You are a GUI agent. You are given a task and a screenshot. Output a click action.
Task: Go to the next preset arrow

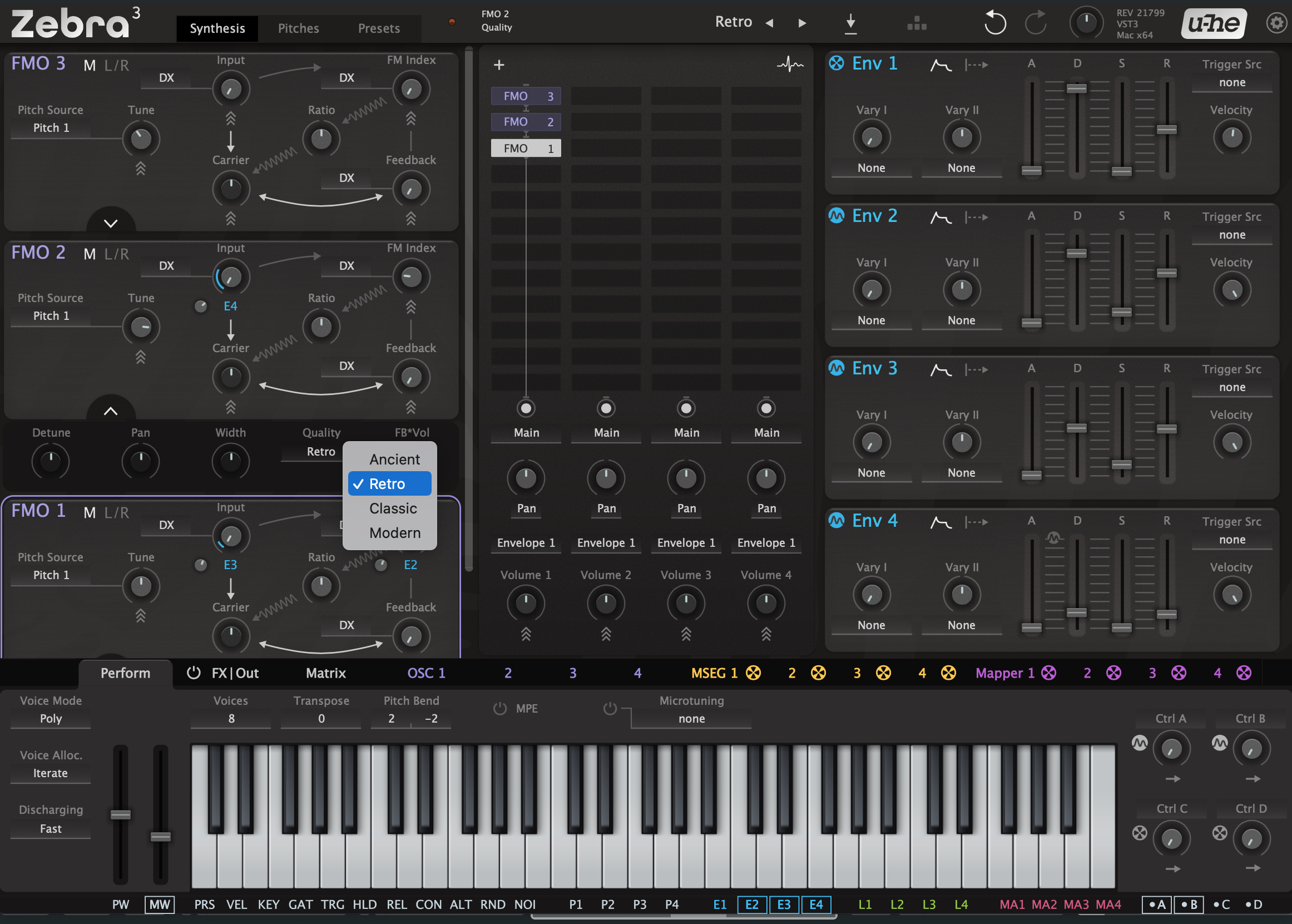click(802, 23)
